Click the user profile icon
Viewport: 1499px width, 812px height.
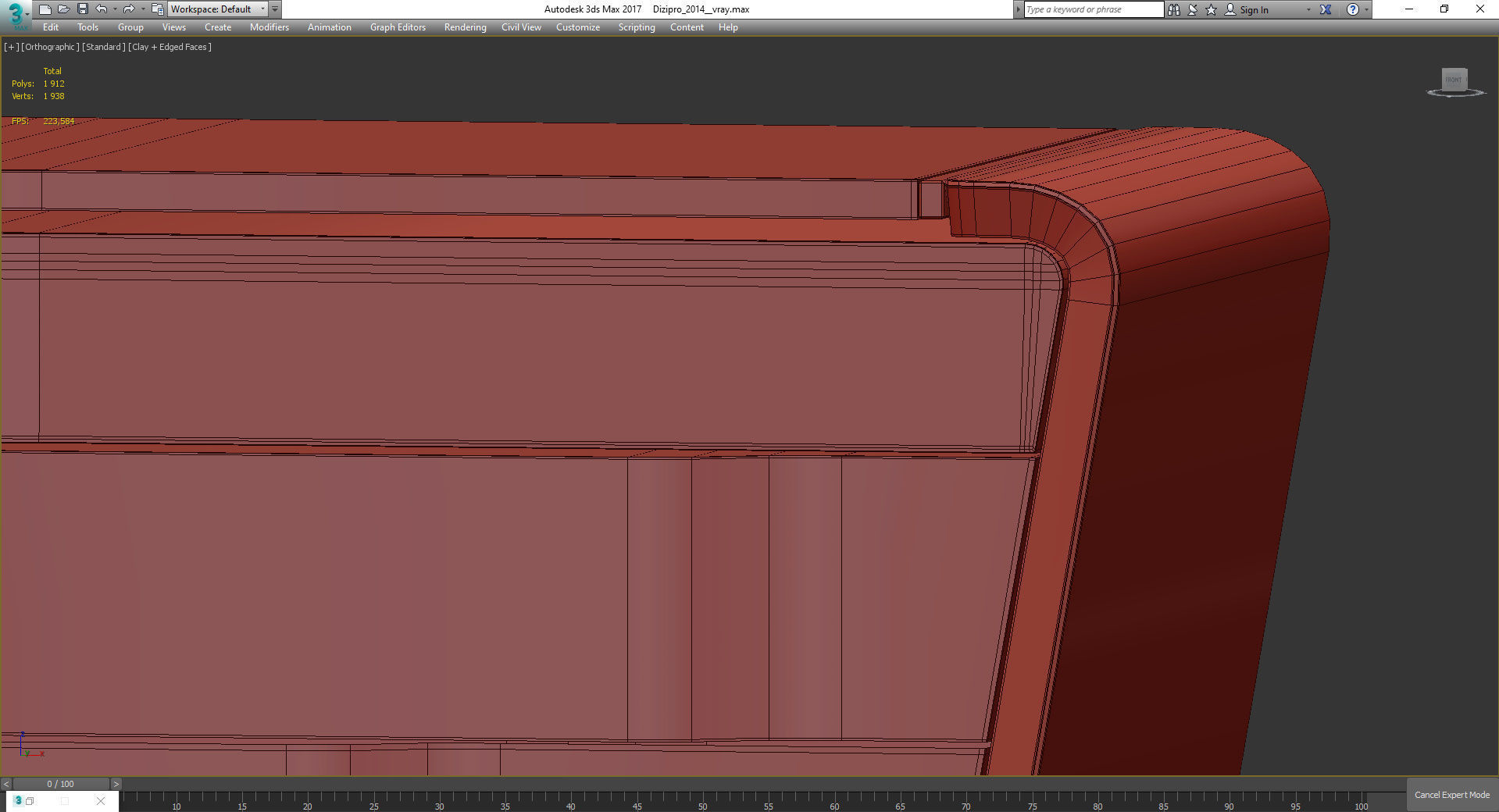[x=1230, y=9]
